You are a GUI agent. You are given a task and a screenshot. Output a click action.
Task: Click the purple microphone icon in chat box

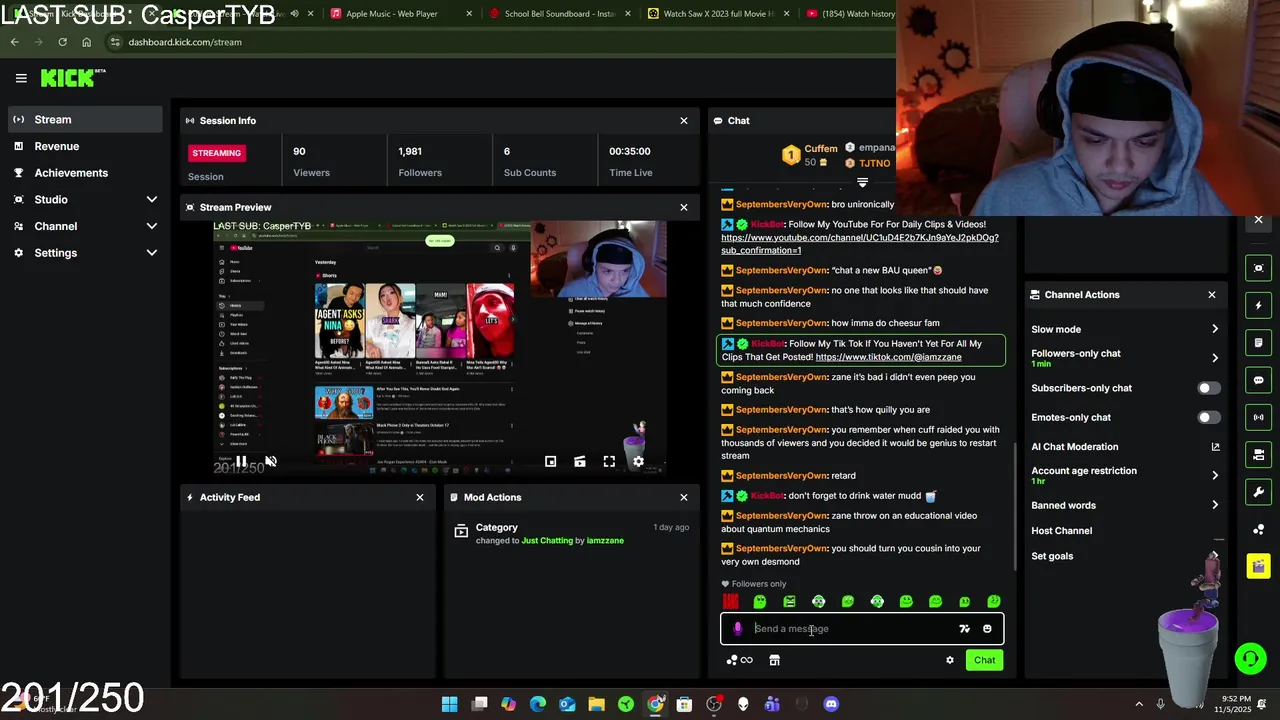[x=738, y=629]
